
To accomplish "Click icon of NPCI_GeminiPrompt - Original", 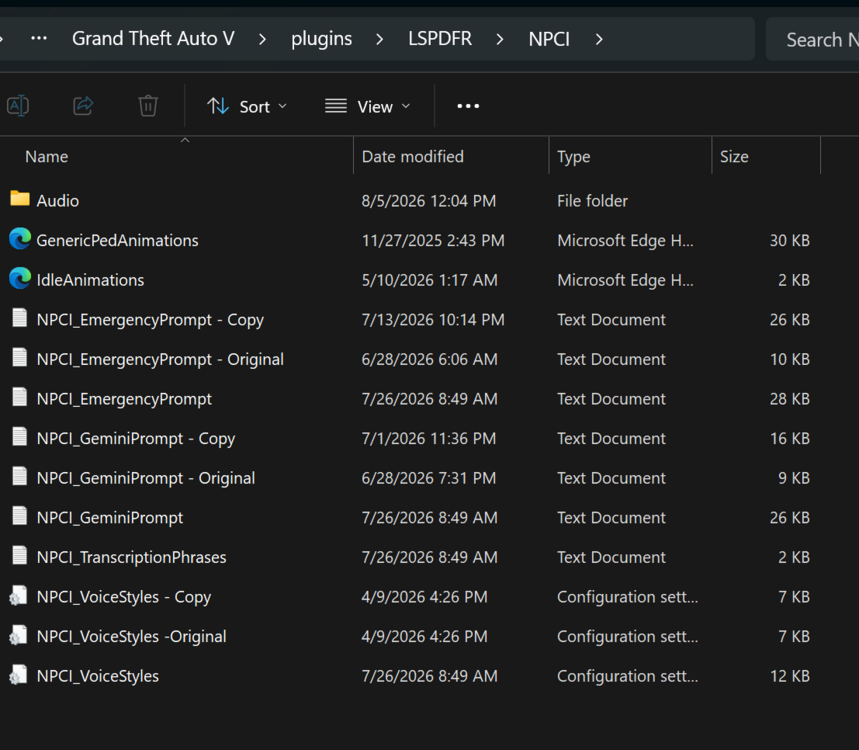I will [x=20, y=476].
